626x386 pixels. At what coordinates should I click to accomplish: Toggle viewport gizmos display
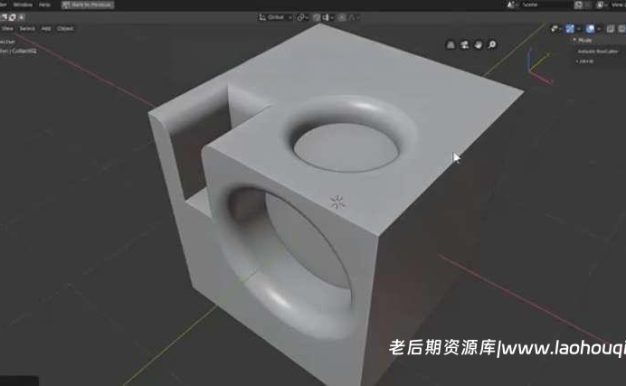(570, 28)
